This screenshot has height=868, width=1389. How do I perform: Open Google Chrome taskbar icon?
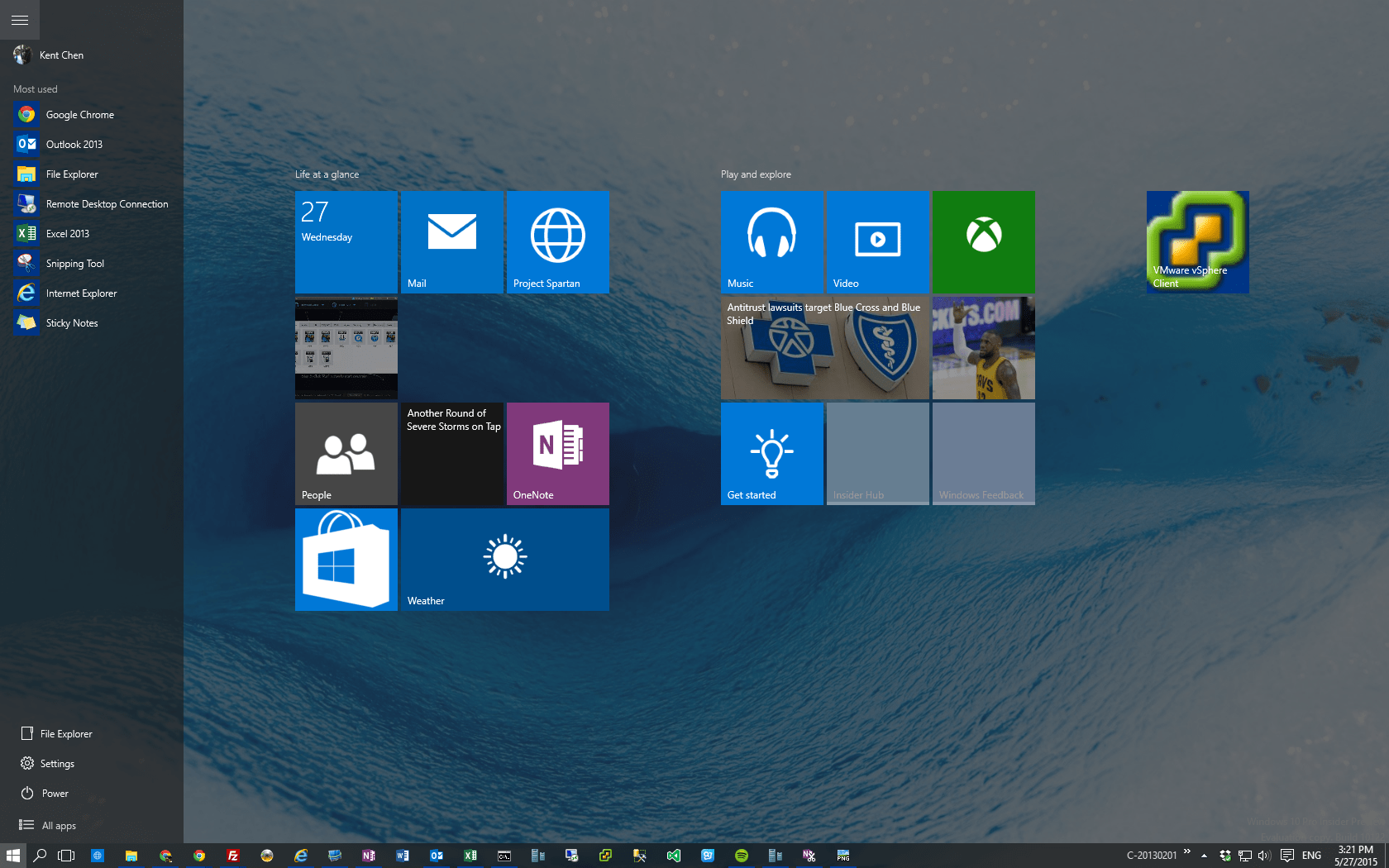click(x=199, y=856)
